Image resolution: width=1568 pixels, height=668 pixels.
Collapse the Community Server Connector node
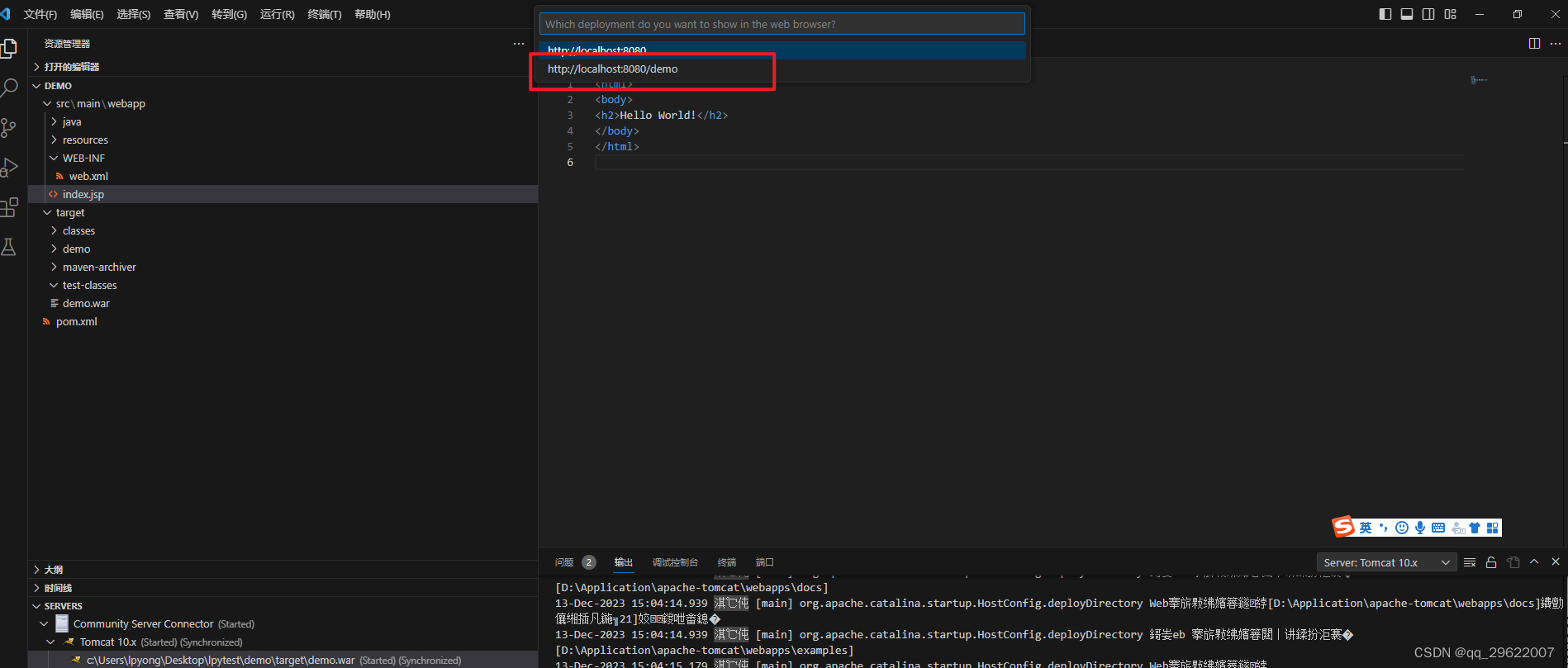click(283, 623)
